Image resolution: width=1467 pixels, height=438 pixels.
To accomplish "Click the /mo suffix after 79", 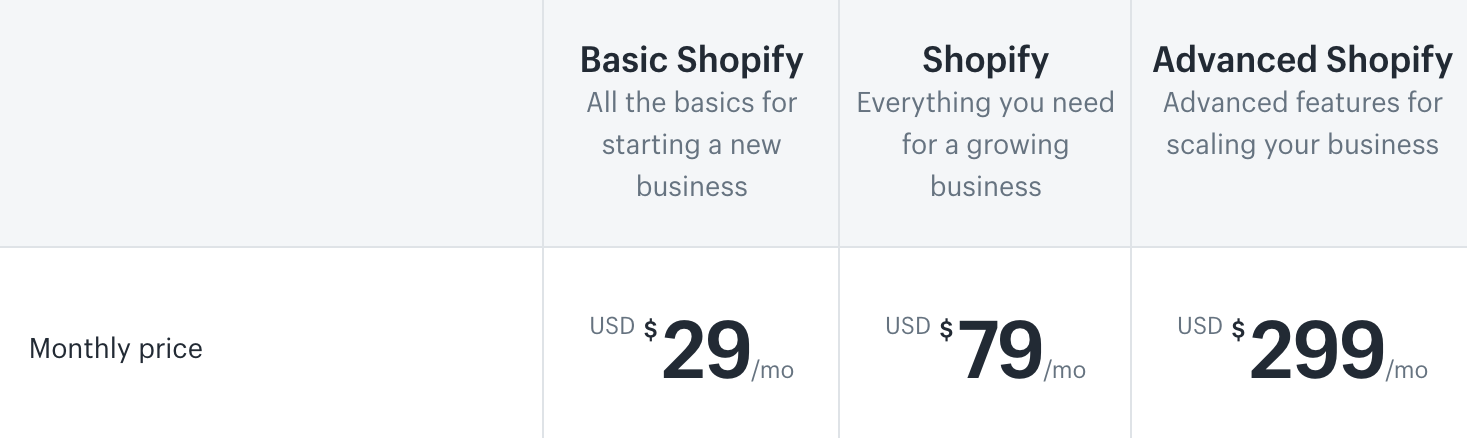I will click(x=1065, y=370).
